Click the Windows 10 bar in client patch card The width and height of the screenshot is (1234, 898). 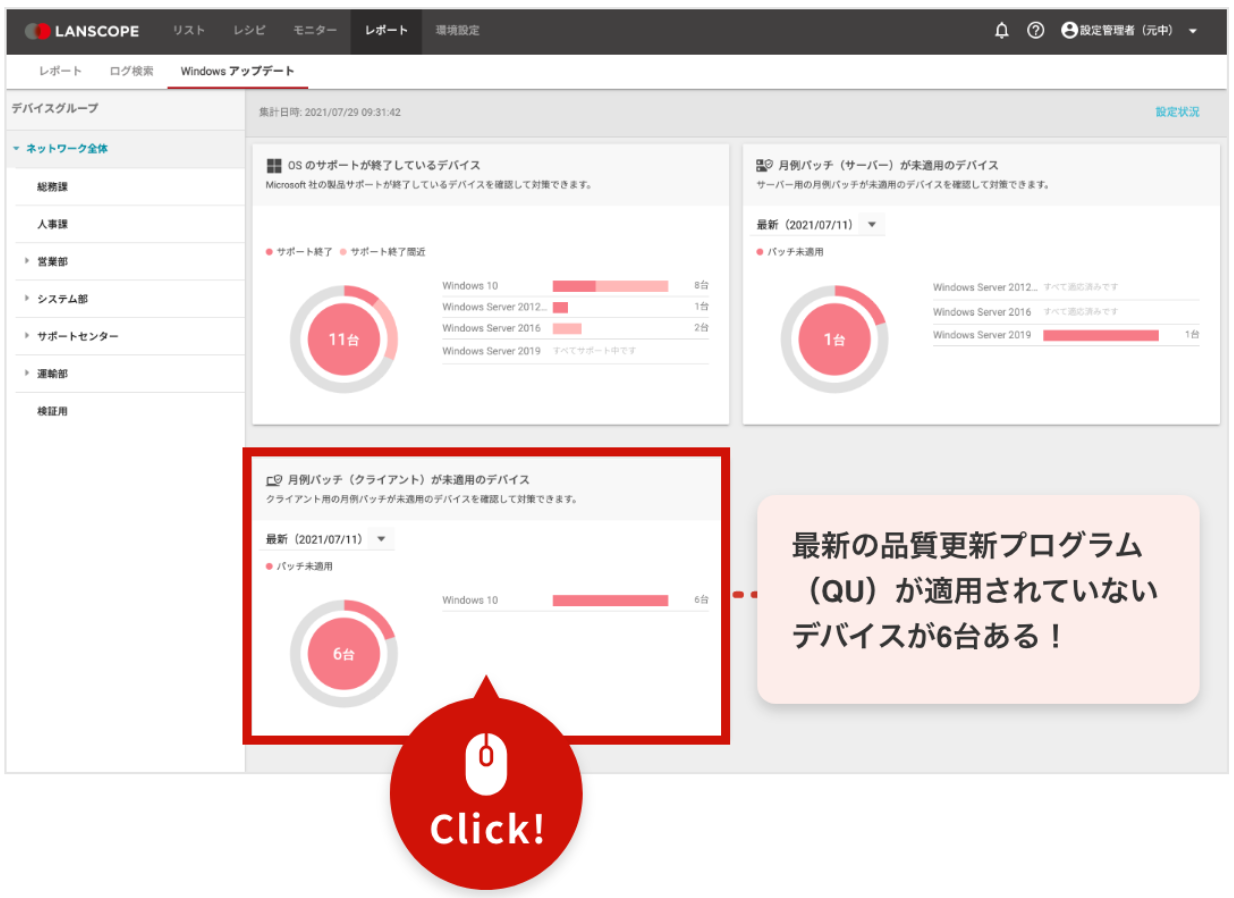[610, 600]
